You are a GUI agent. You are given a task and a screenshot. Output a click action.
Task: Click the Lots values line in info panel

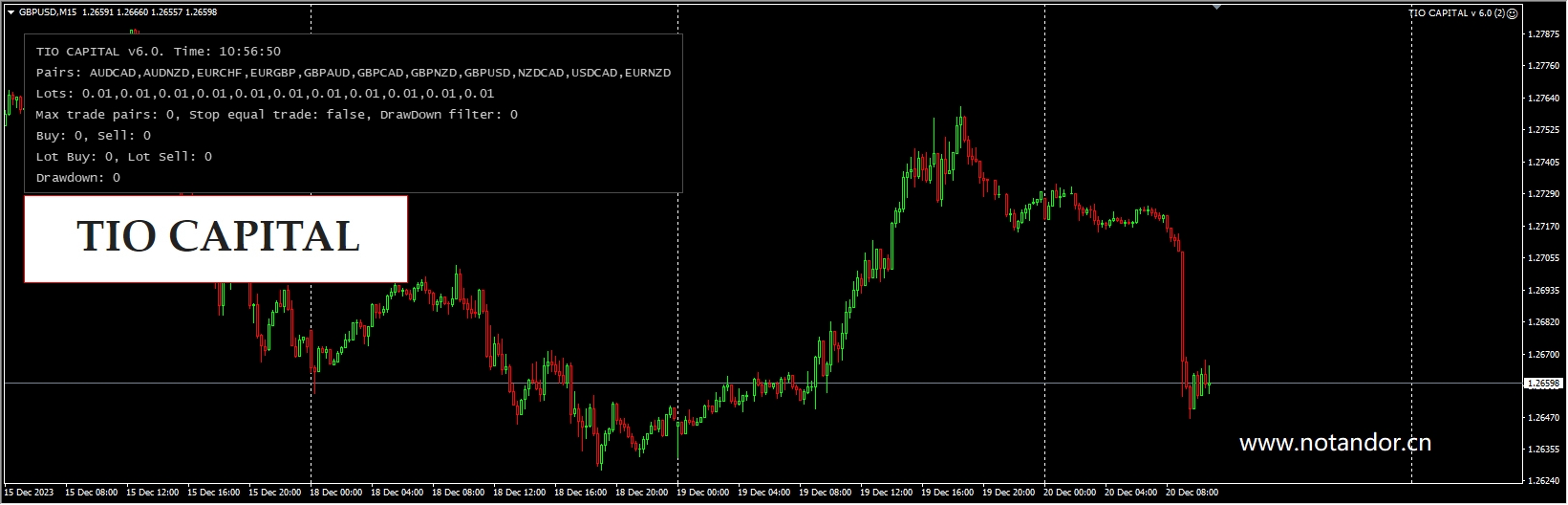coord(265,94)
